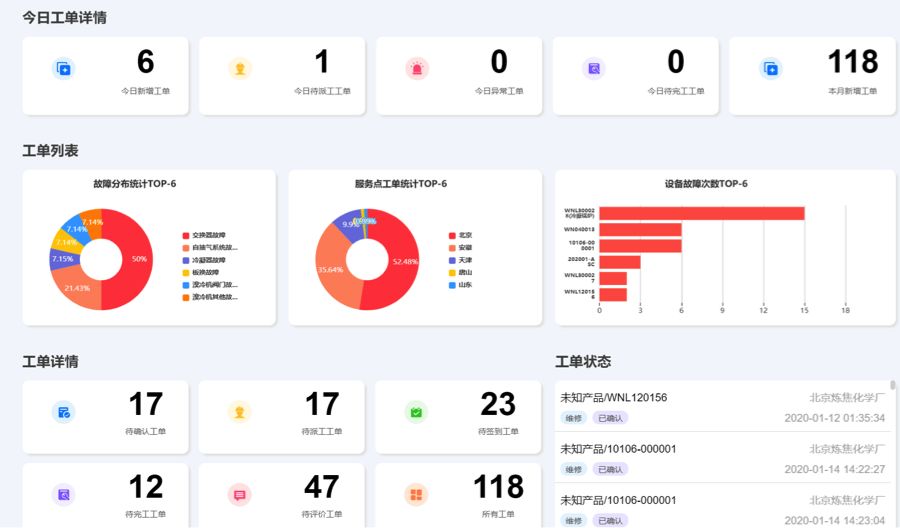
Task: Toggle the 天津 legend entry
Action: [x=460, y=260]
